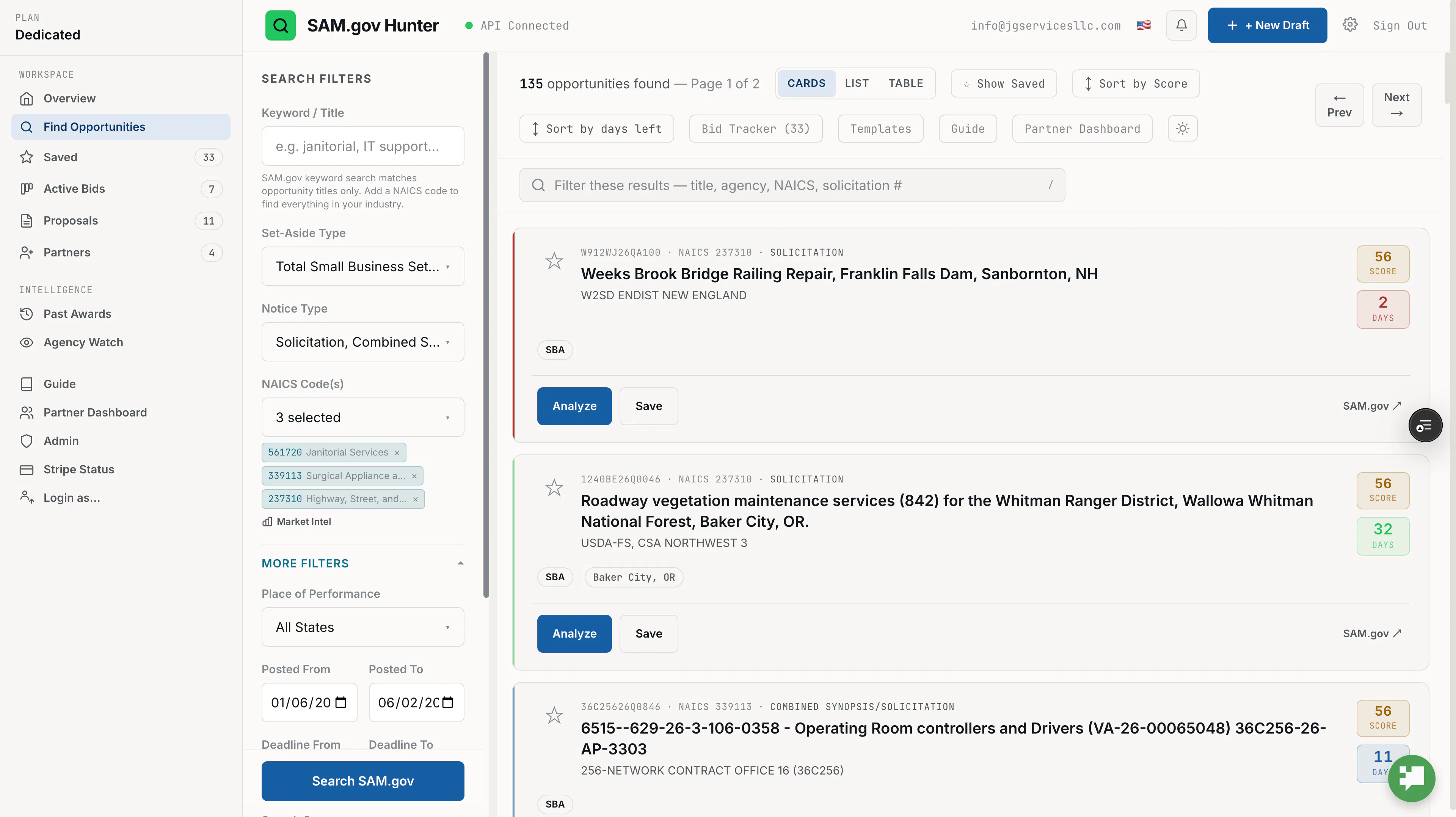Star the Operating Room controllers card
The image size is (1456, 817).
coord(554,715)
